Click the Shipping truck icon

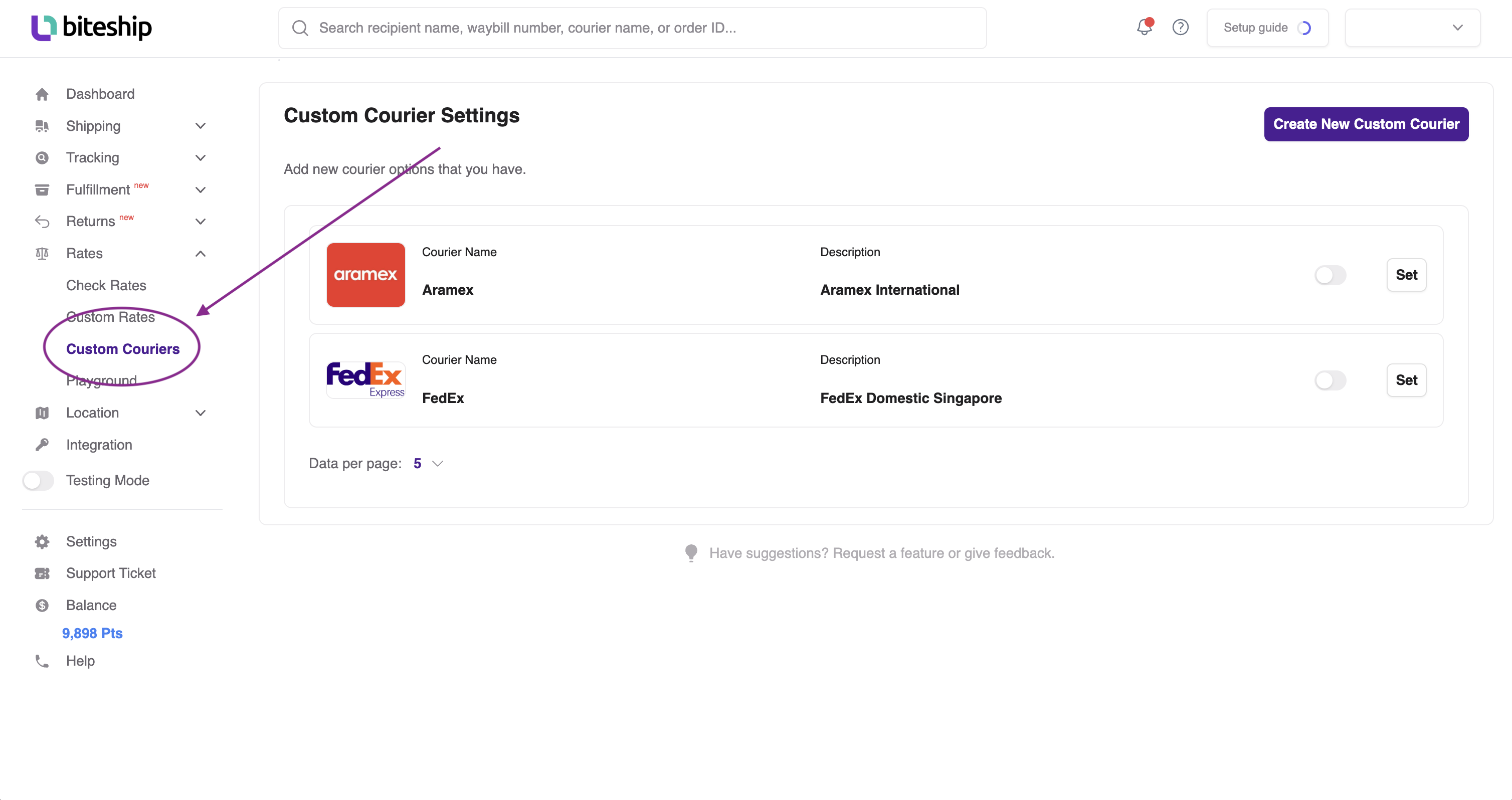(42, 126)
